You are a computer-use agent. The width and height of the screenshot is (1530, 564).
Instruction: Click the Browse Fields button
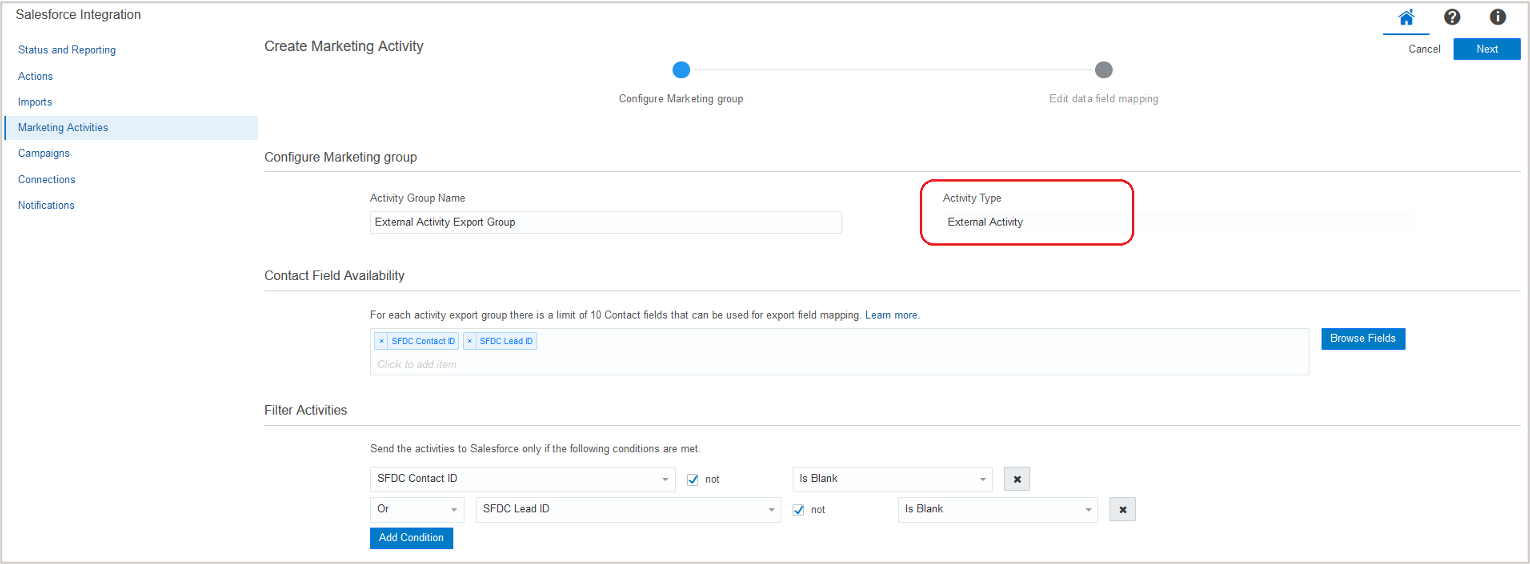click(1363, 339)
